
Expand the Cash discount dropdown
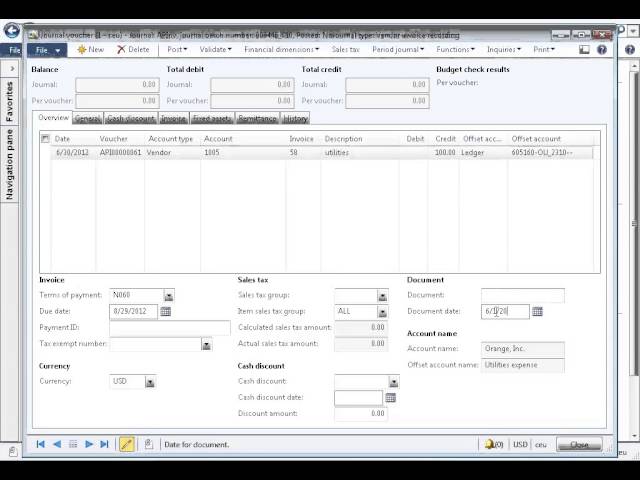393,382
